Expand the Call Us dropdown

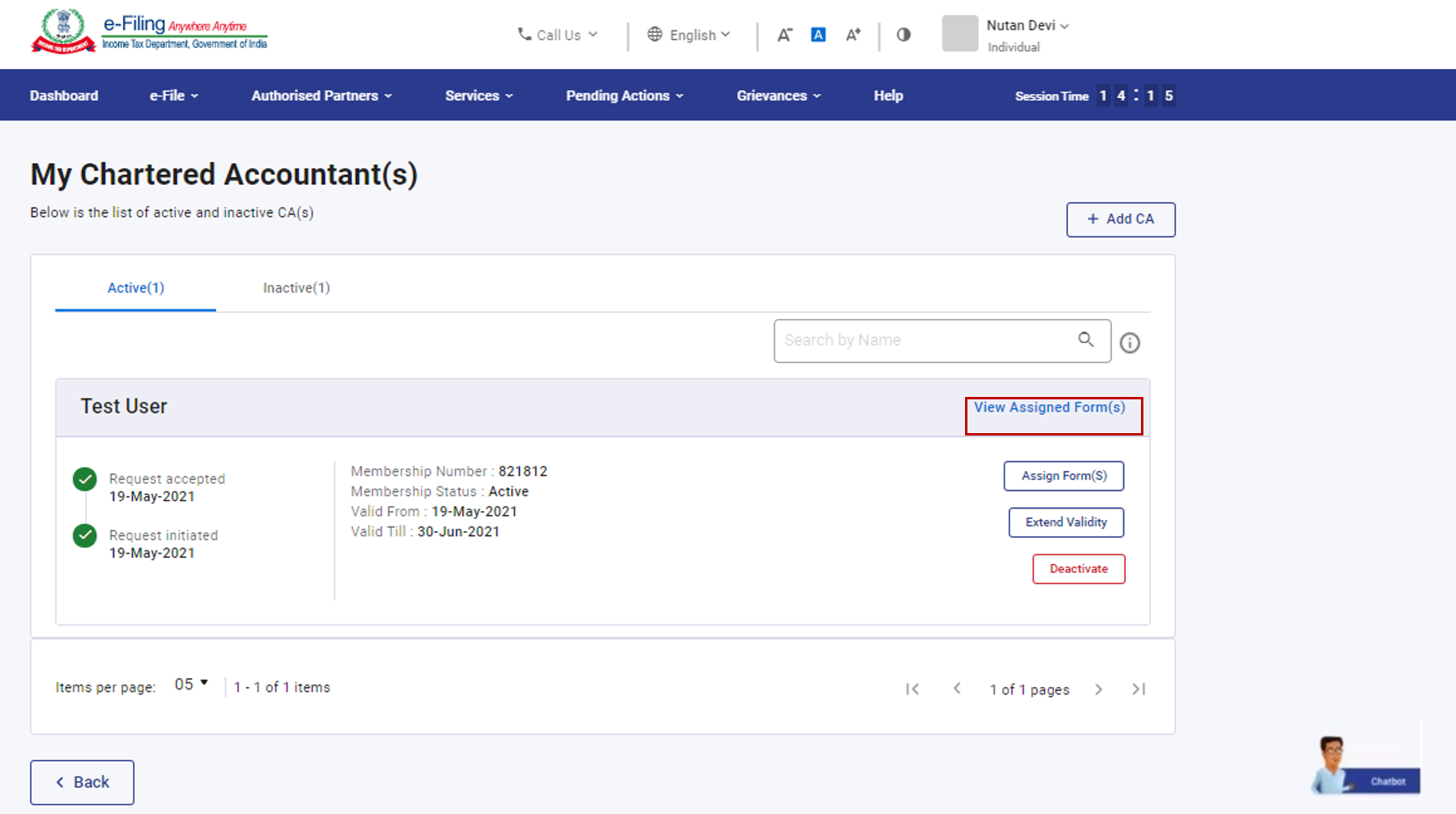(x=558, y=35)
